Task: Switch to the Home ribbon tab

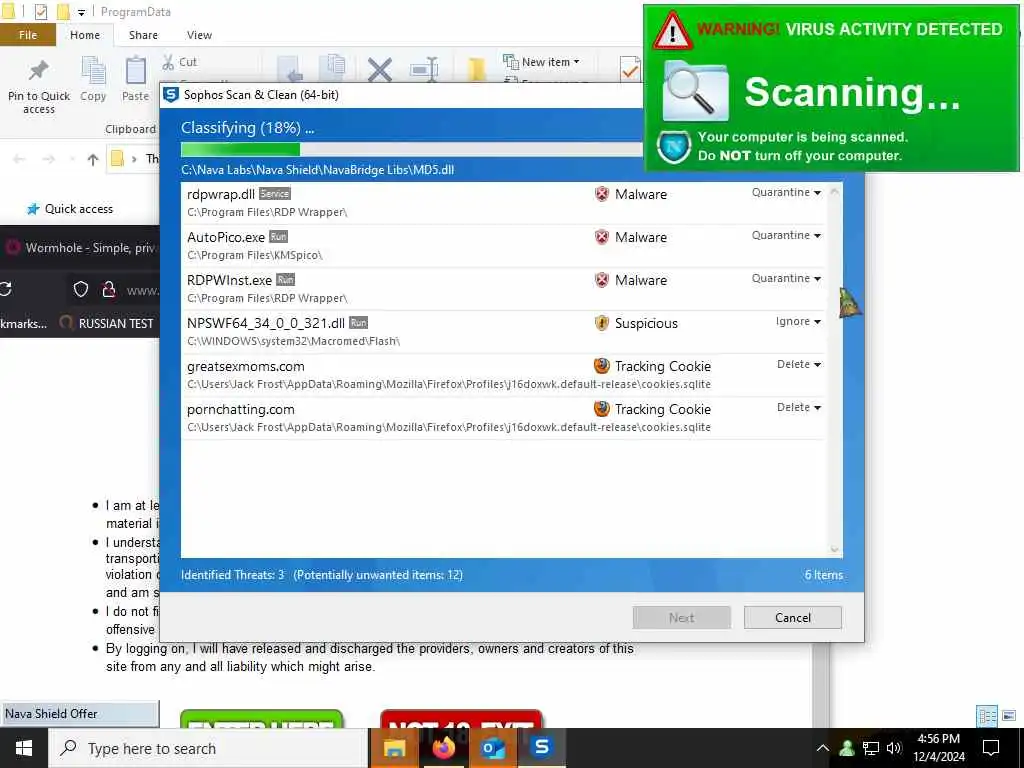Action: click(85, 35)
